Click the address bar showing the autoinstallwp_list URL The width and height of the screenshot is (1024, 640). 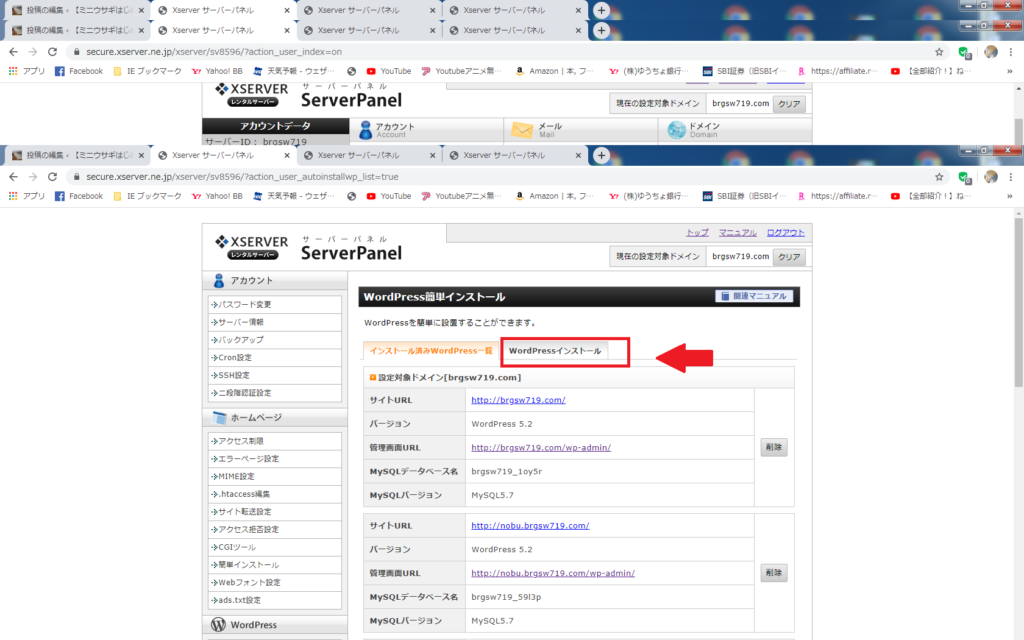[x=500, y=176]
